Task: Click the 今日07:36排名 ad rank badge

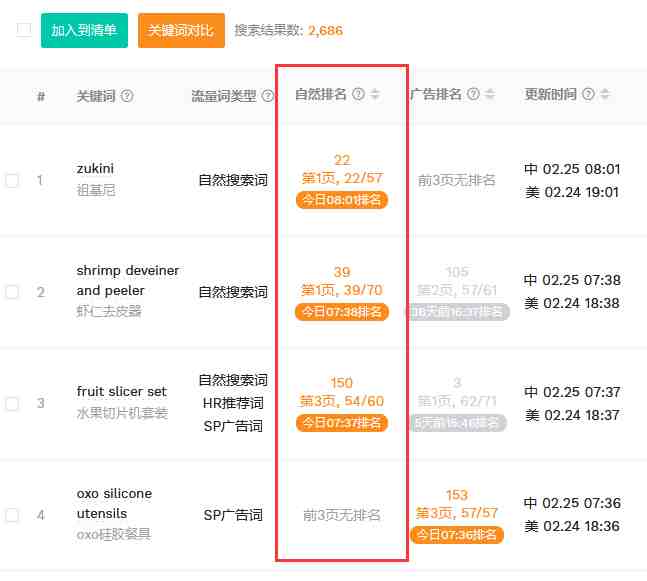Action: coord(457,535)
